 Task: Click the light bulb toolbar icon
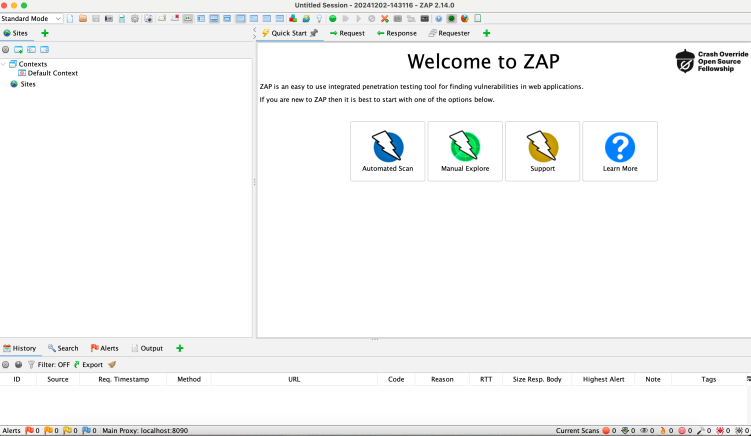(x=319, y=19)
